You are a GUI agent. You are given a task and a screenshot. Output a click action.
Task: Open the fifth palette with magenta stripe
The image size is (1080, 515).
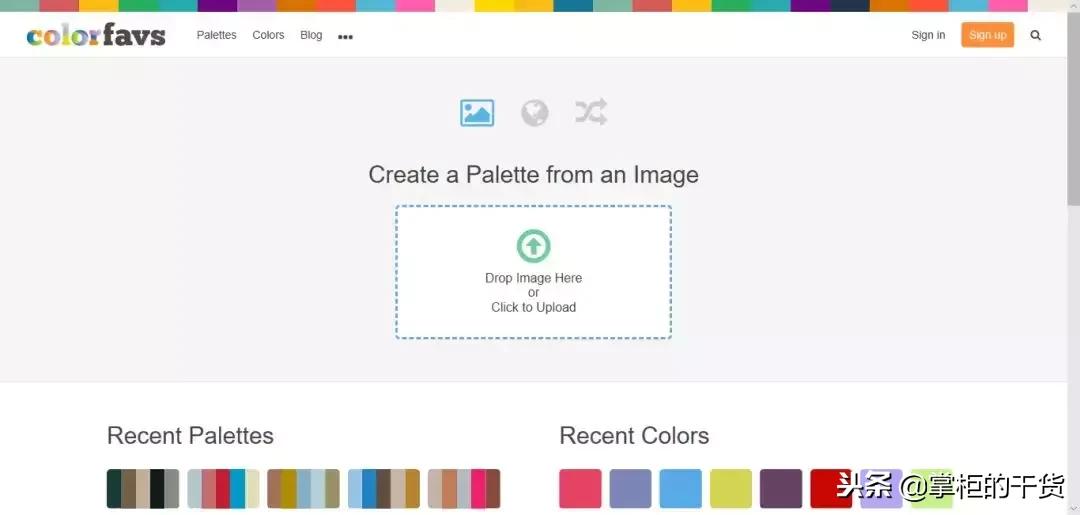click(x=464, y=489)
